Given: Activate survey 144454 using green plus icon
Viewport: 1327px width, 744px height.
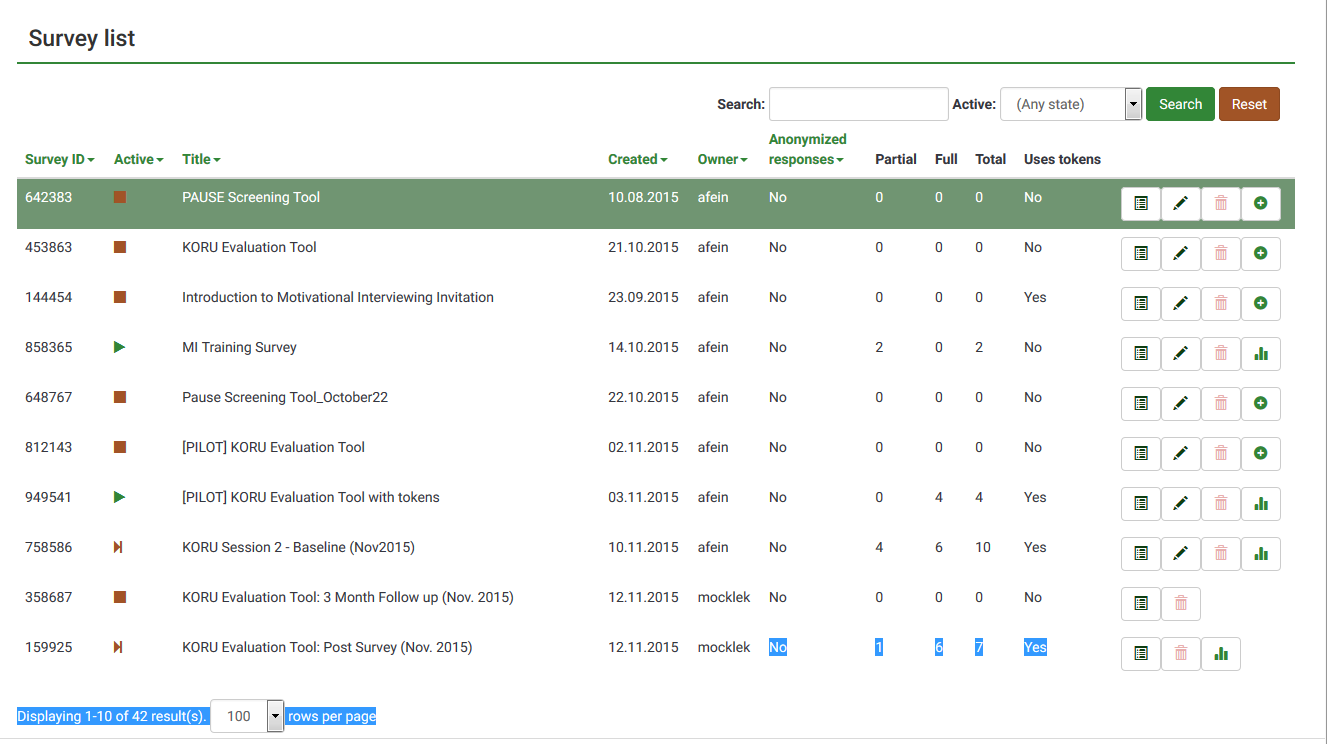Looking at the screenshot, I should click(1260, 303).
